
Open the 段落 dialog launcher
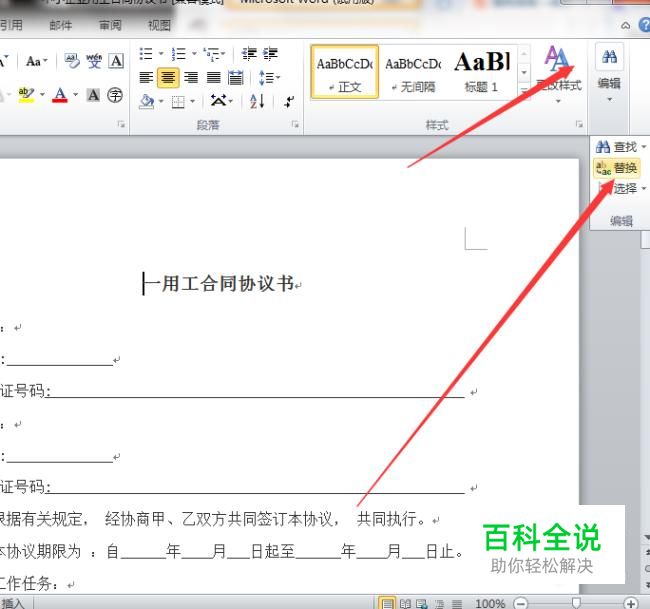295,124
